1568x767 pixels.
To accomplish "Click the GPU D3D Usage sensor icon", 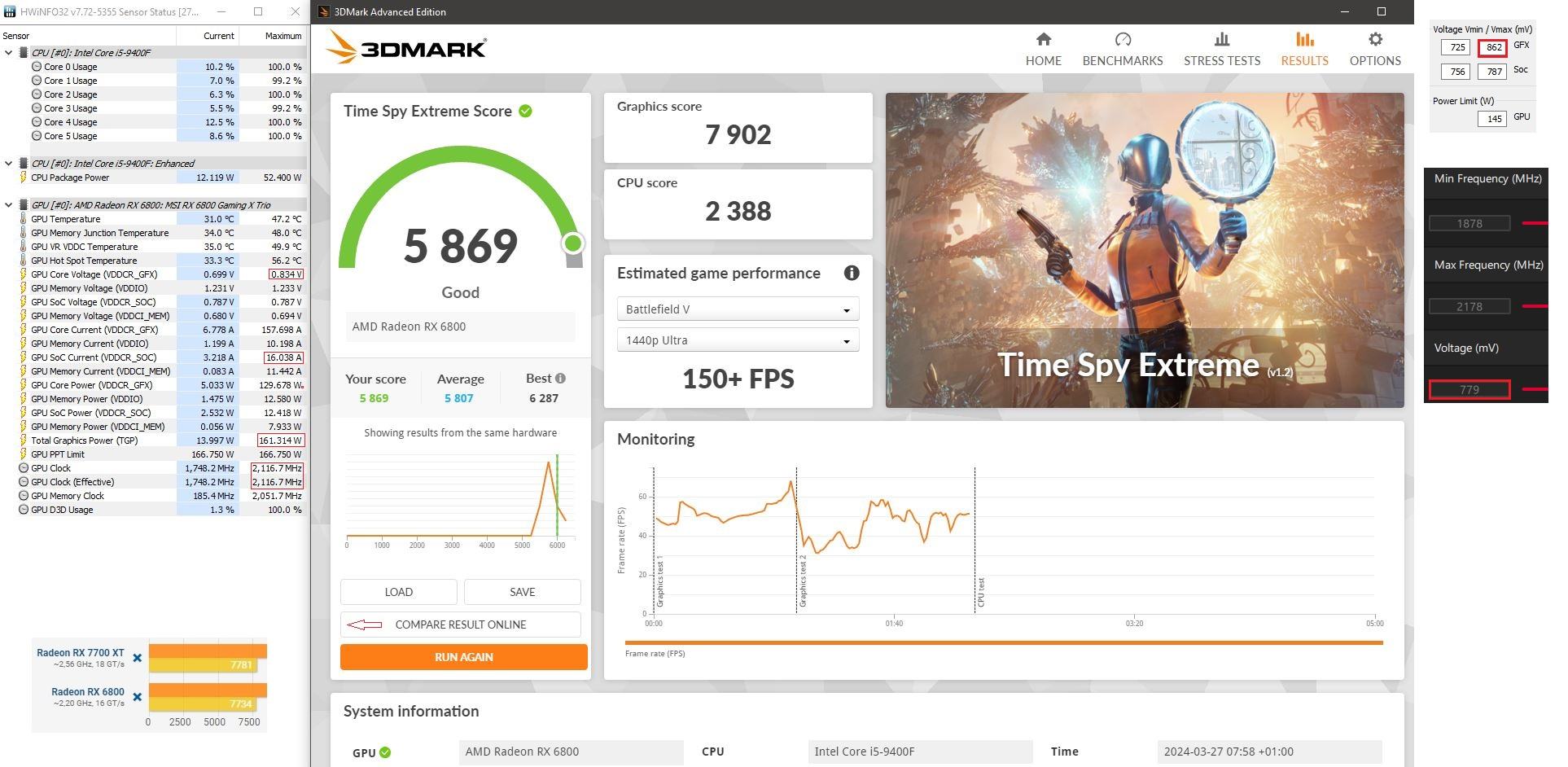I will tap(24, 510).
